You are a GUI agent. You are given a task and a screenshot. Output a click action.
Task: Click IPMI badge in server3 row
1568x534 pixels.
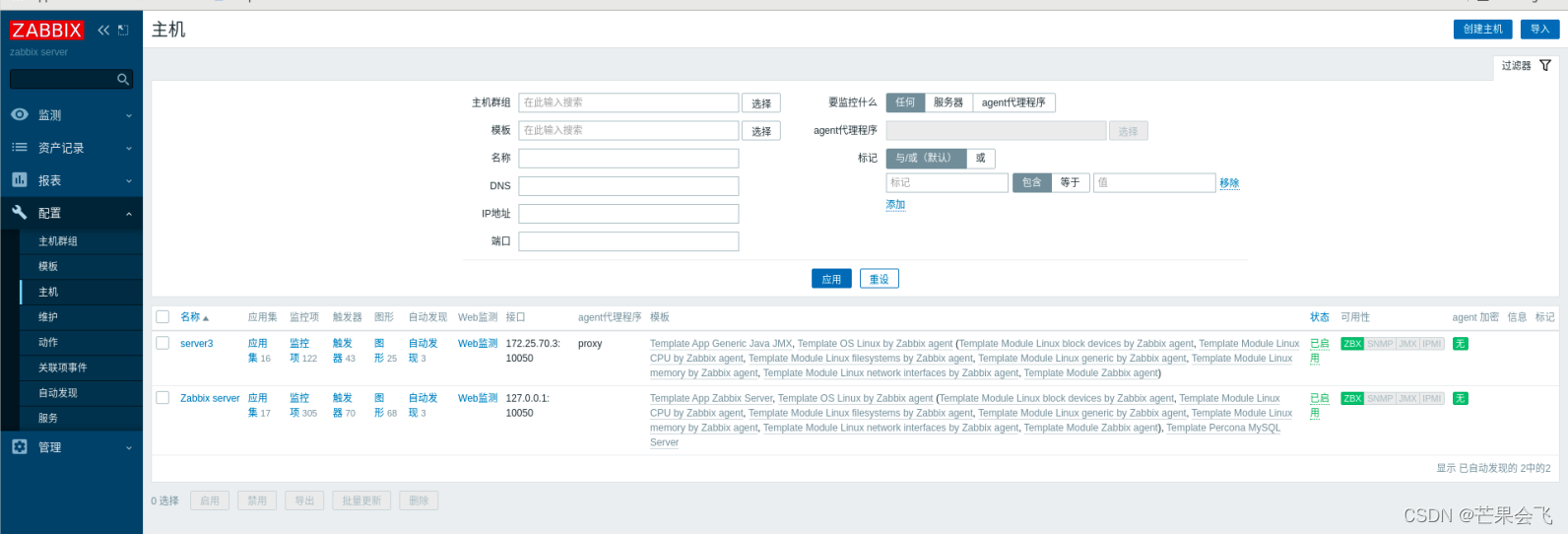tap(1431, 344)
